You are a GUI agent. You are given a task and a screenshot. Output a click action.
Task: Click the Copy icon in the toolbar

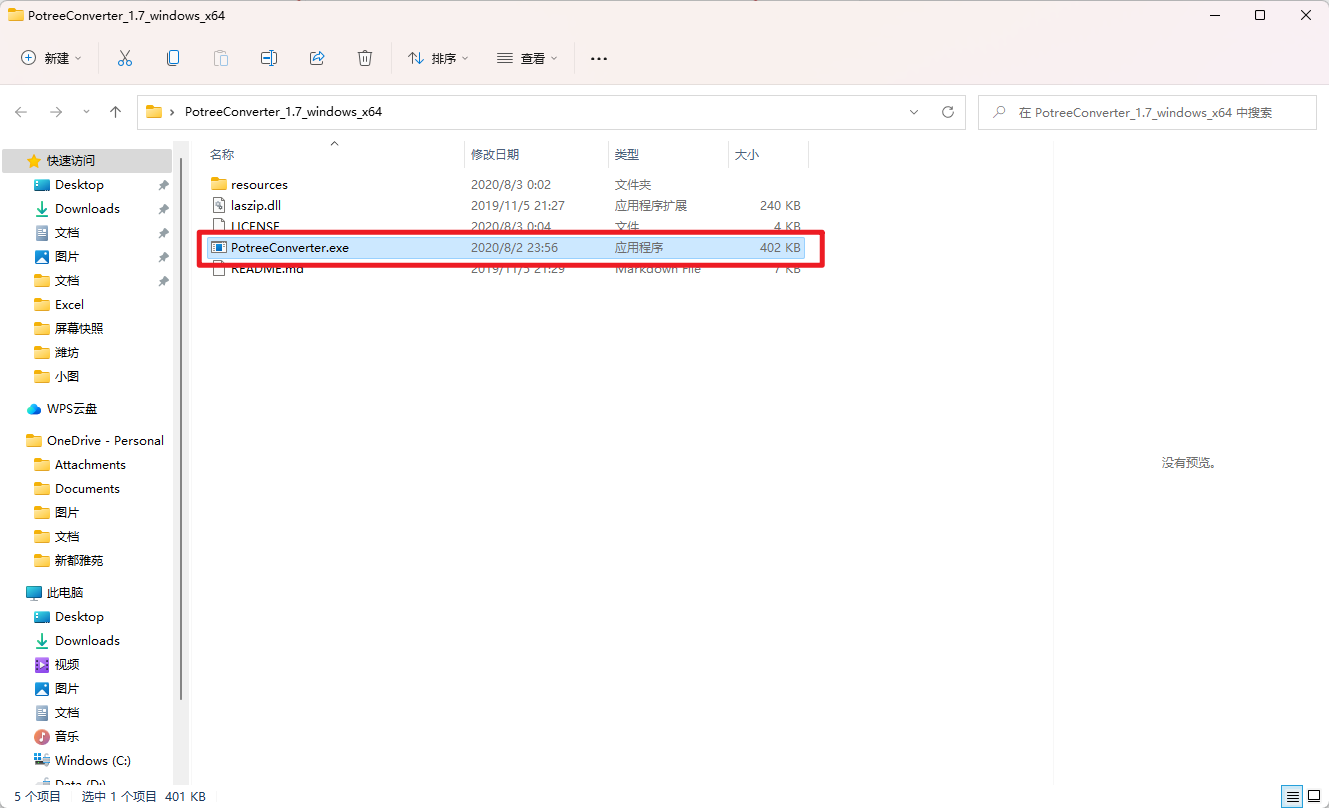click(172, 58)
